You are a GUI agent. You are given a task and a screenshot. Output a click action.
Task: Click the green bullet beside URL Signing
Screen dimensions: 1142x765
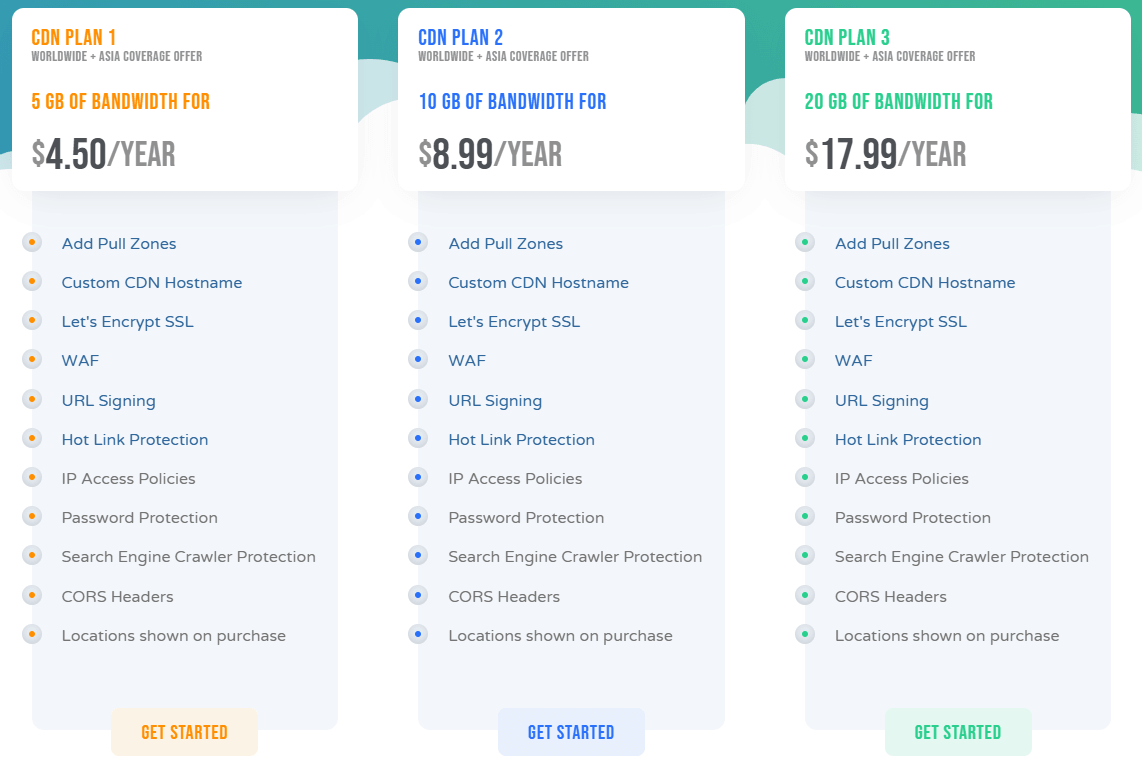805,398
